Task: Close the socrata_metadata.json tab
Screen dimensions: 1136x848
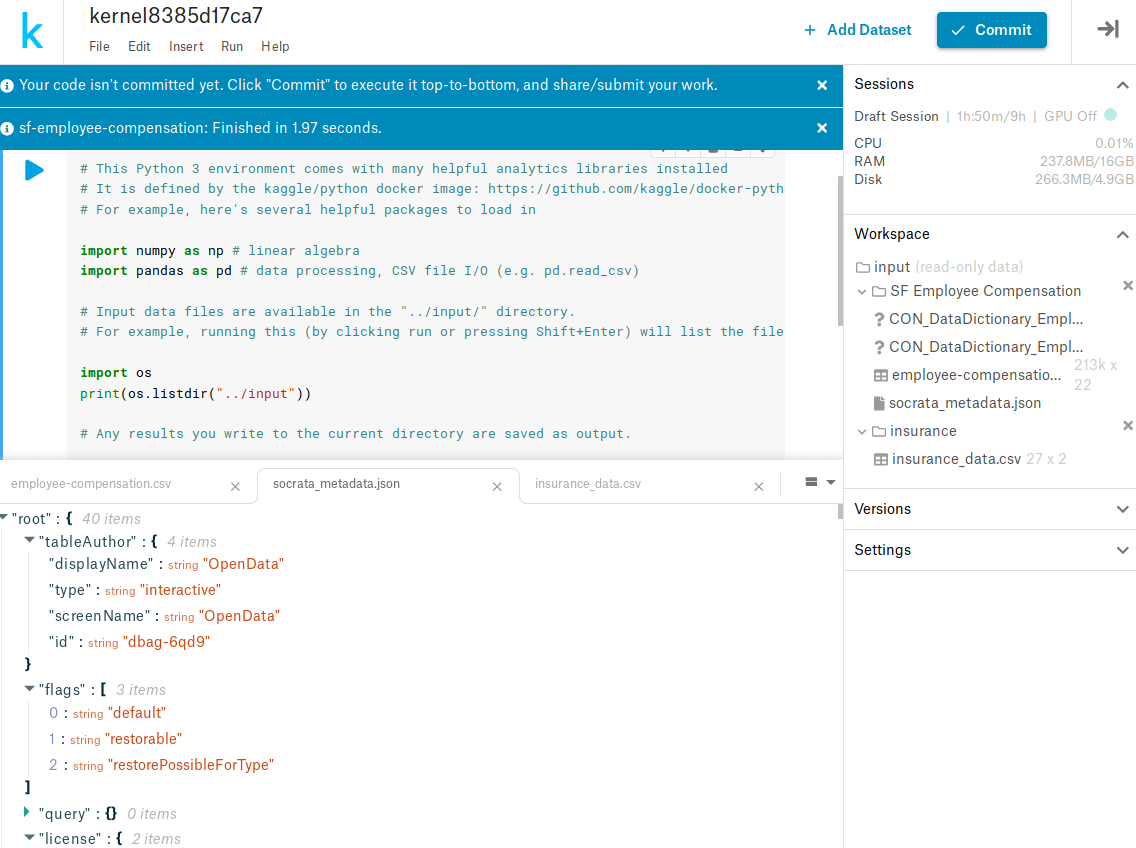Action: click(497, 487)
